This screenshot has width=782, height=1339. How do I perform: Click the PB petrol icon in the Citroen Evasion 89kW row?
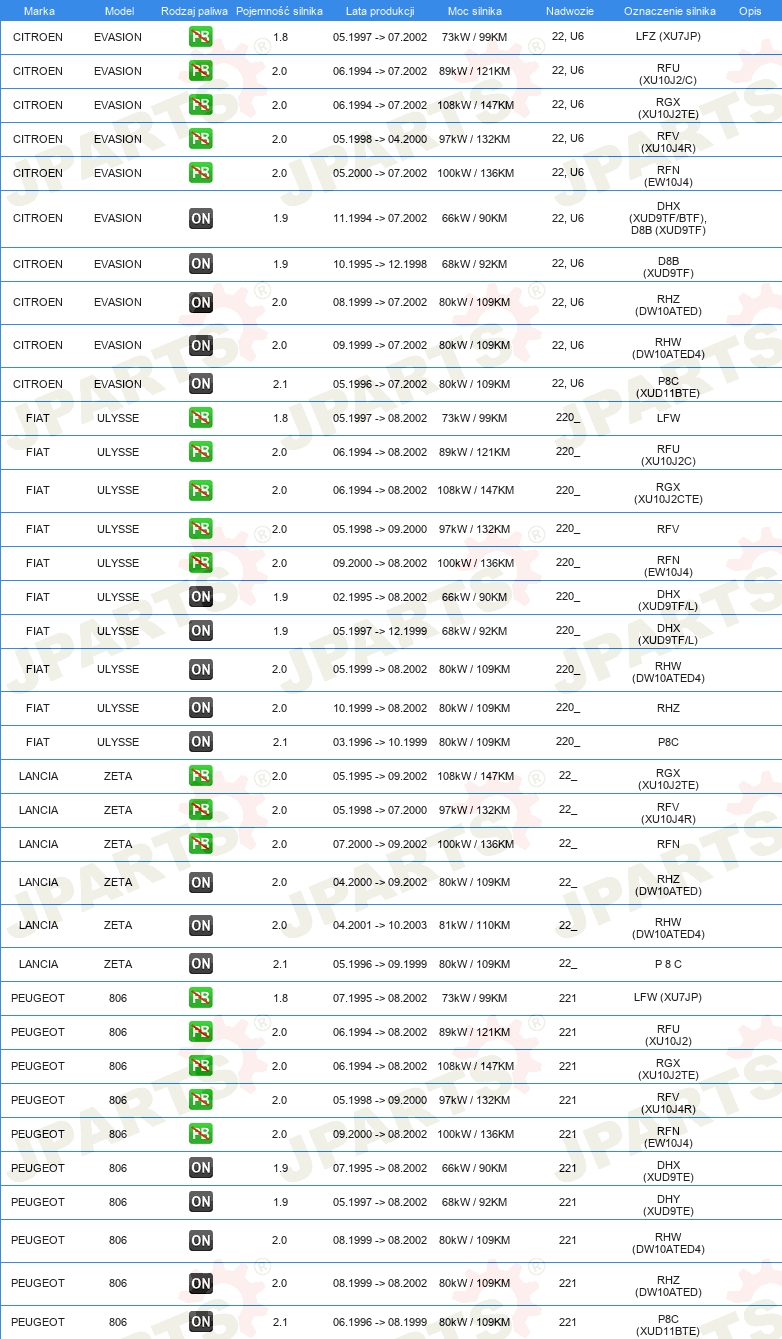[201, 71]
